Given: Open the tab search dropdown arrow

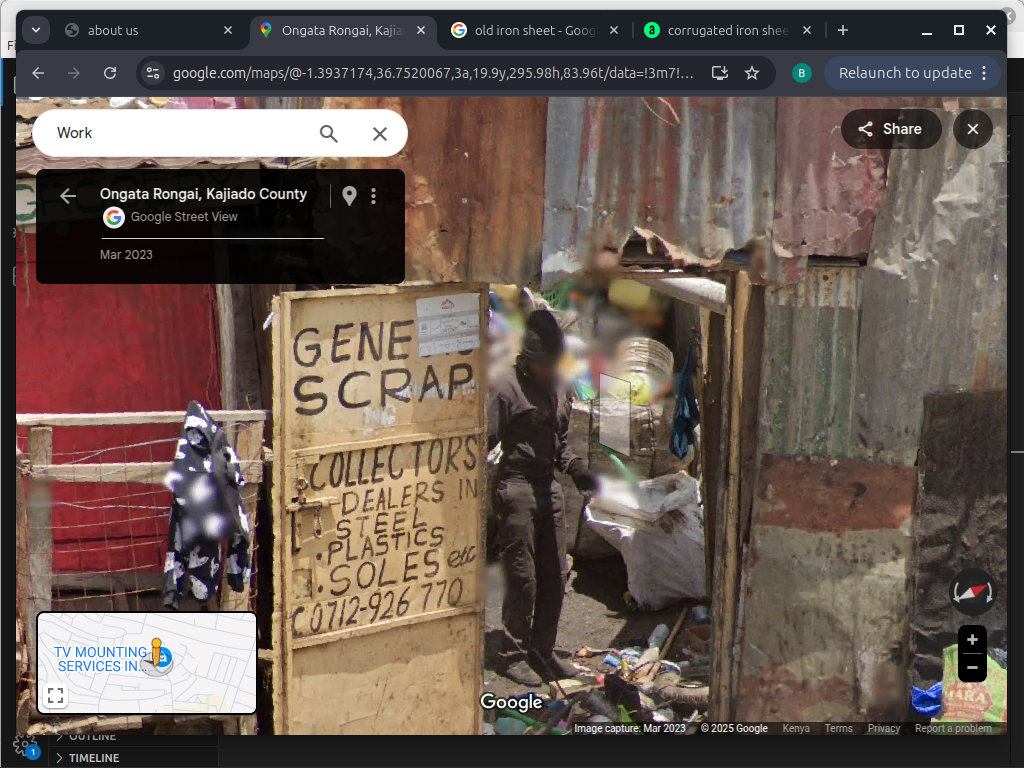Looking at the screenshot, I should (x=36, y=30).
